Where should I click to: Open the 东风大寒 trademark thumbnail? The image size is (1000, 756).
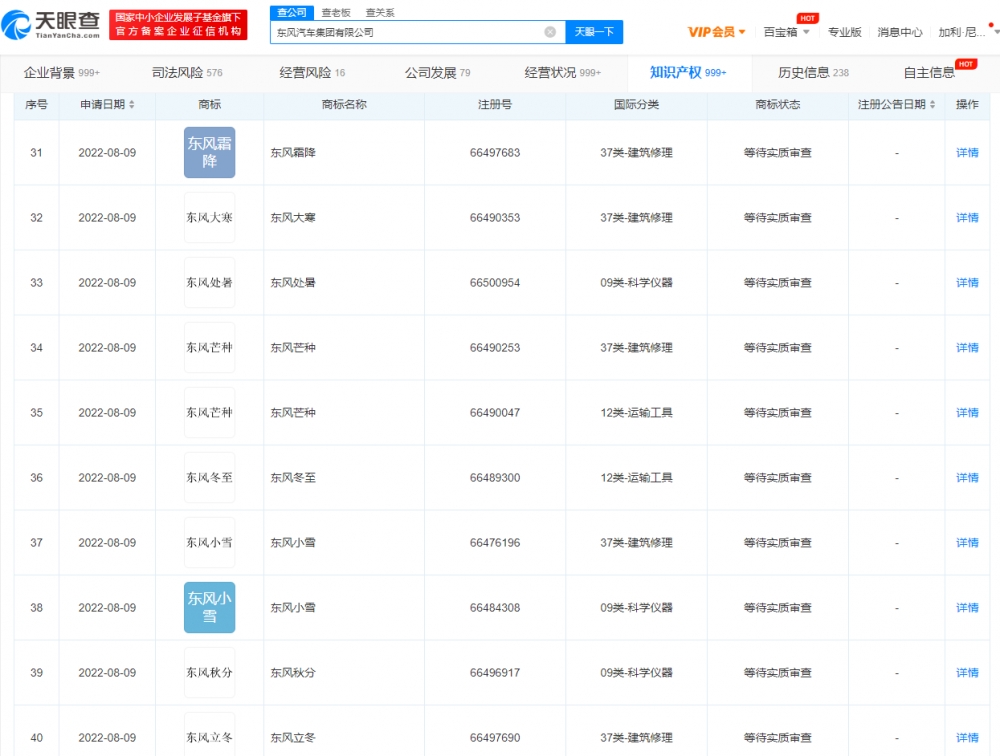click(209, 218)
